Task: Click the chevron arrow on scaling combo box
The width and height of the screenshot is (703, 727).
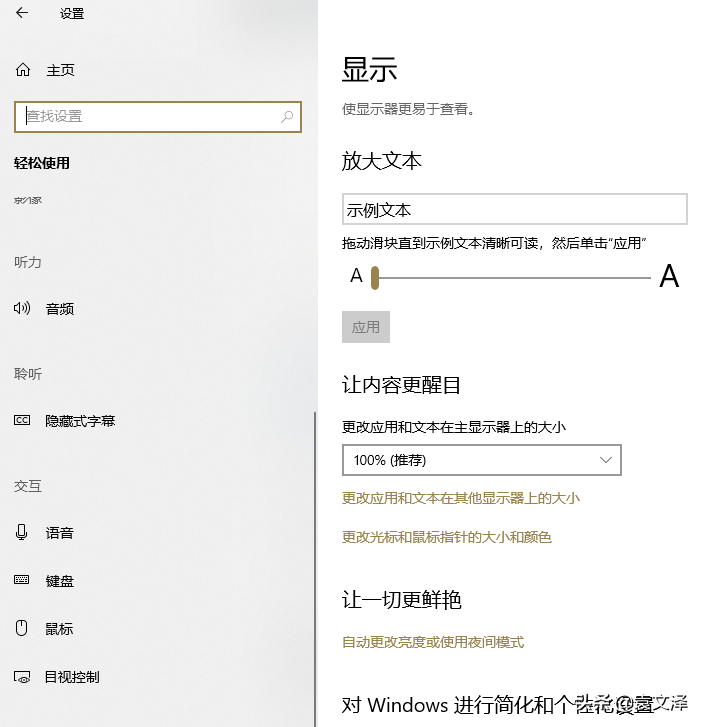Action: (606, 460)
